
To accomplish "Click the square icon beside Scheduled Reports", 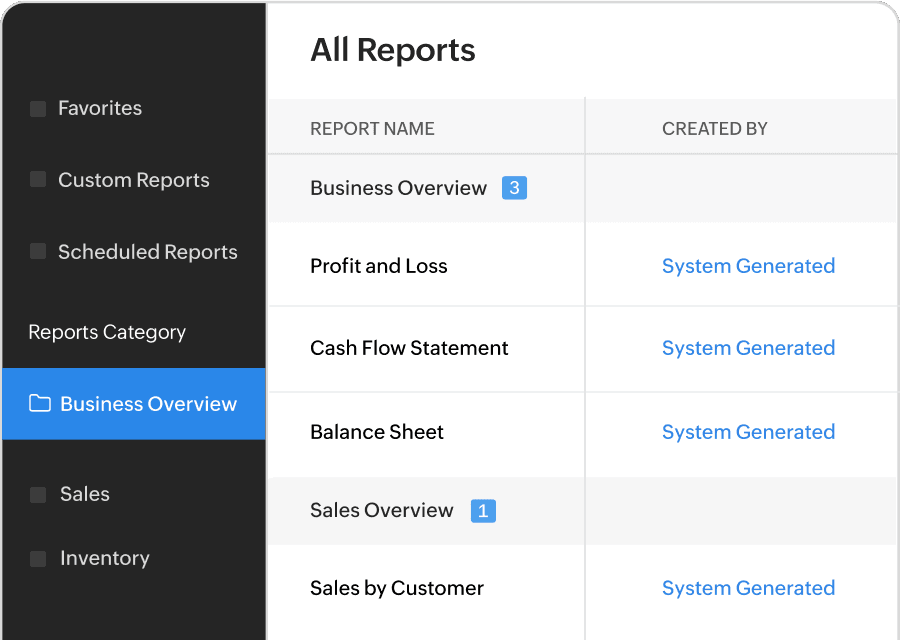I will (38, 251).
